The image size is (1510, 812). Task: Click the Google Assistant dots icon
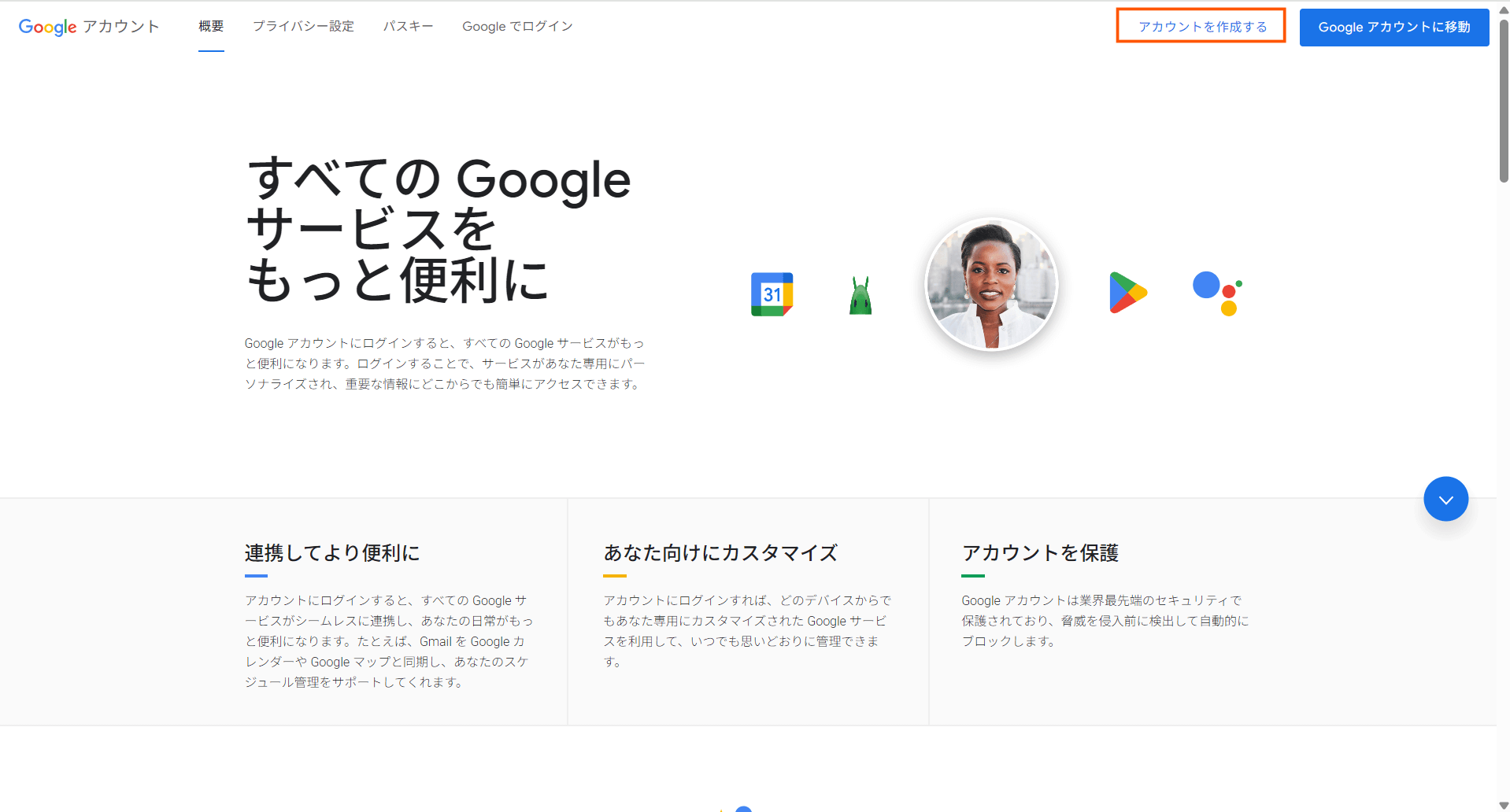[1218, 293]
